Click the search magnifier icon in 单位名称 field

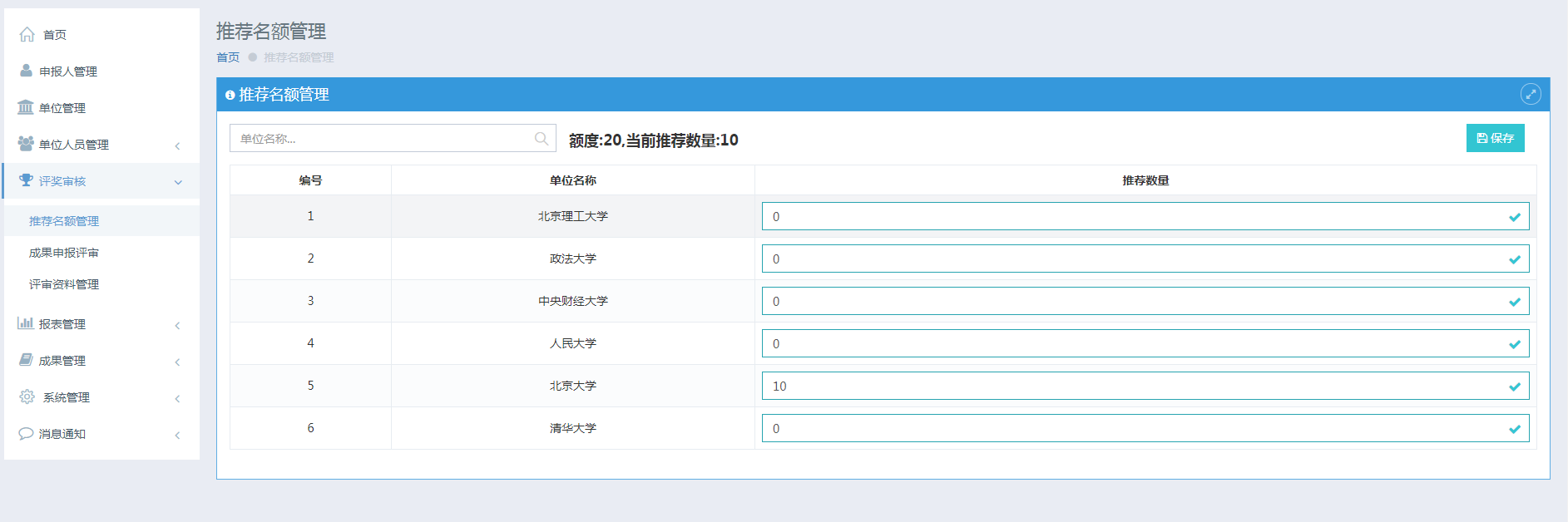coord(542,139)
